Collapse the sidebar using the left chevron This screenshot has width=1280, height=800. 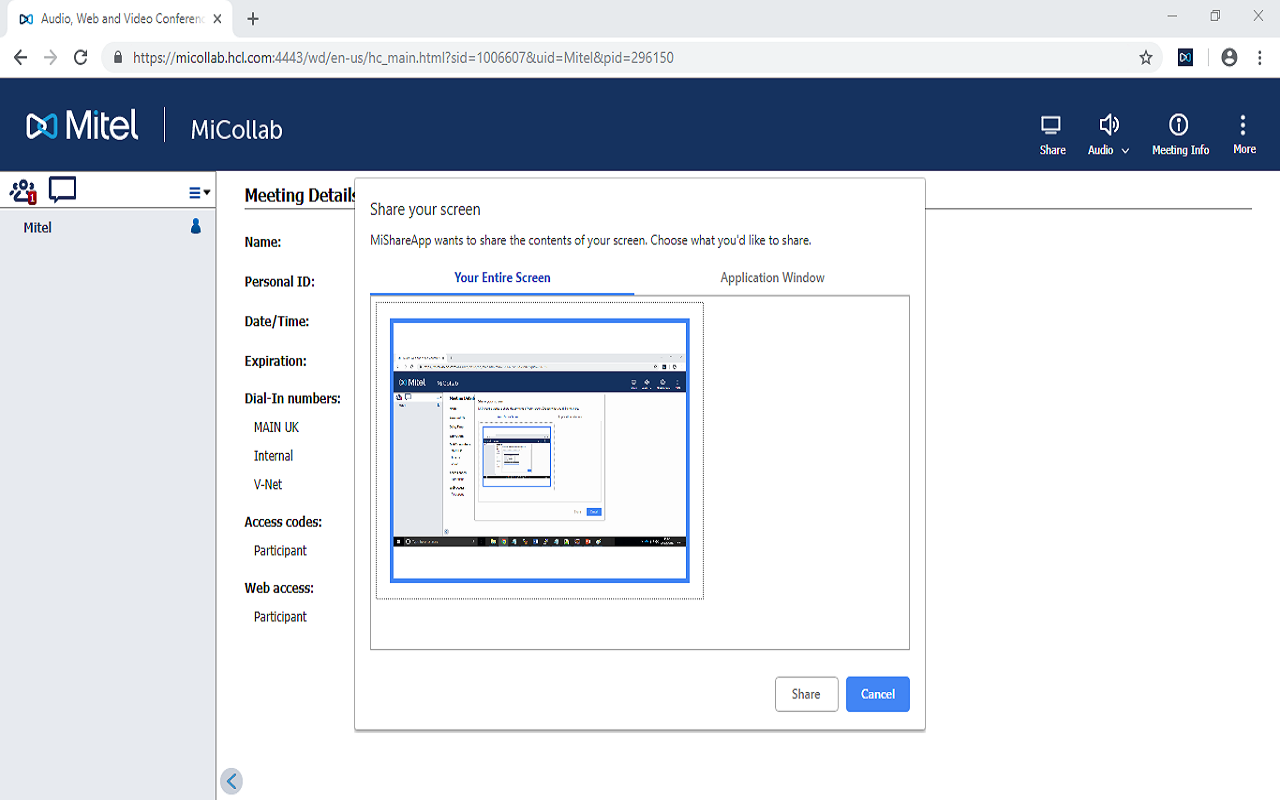click(231, 781)
